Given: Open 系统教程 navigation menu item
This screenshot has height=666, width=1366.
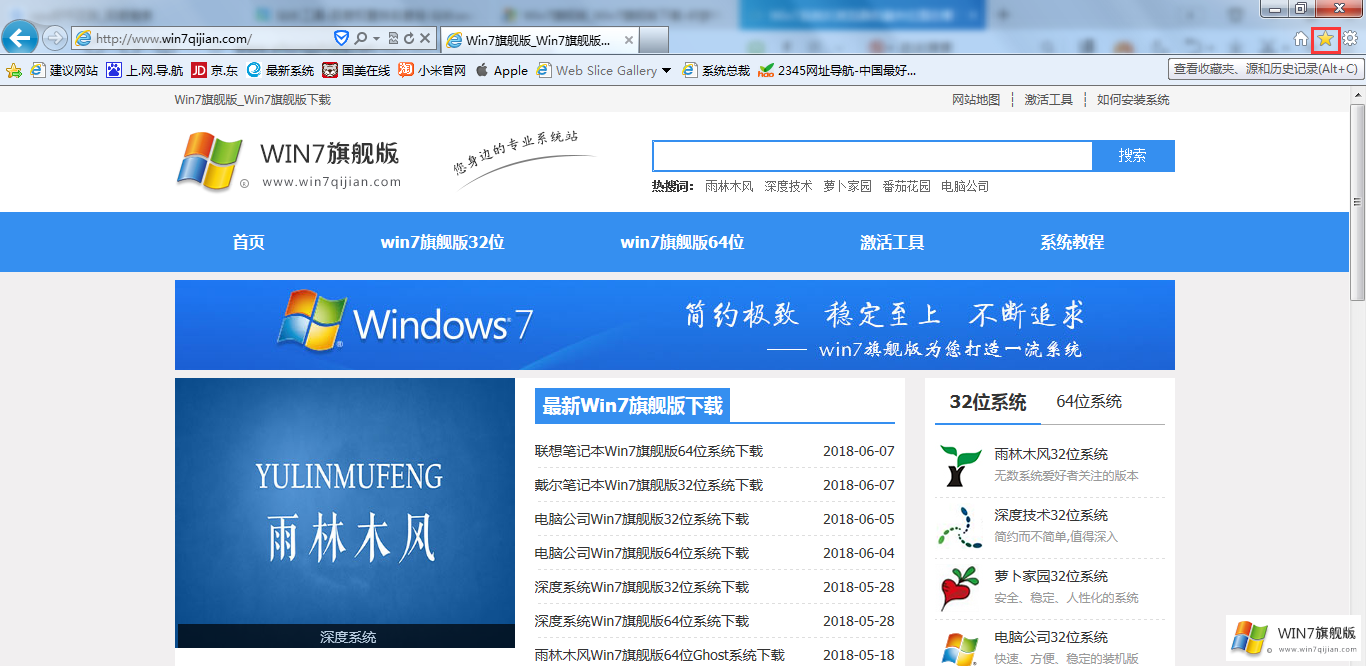Looking at the screenshot, I should (x=1072, y=242).
